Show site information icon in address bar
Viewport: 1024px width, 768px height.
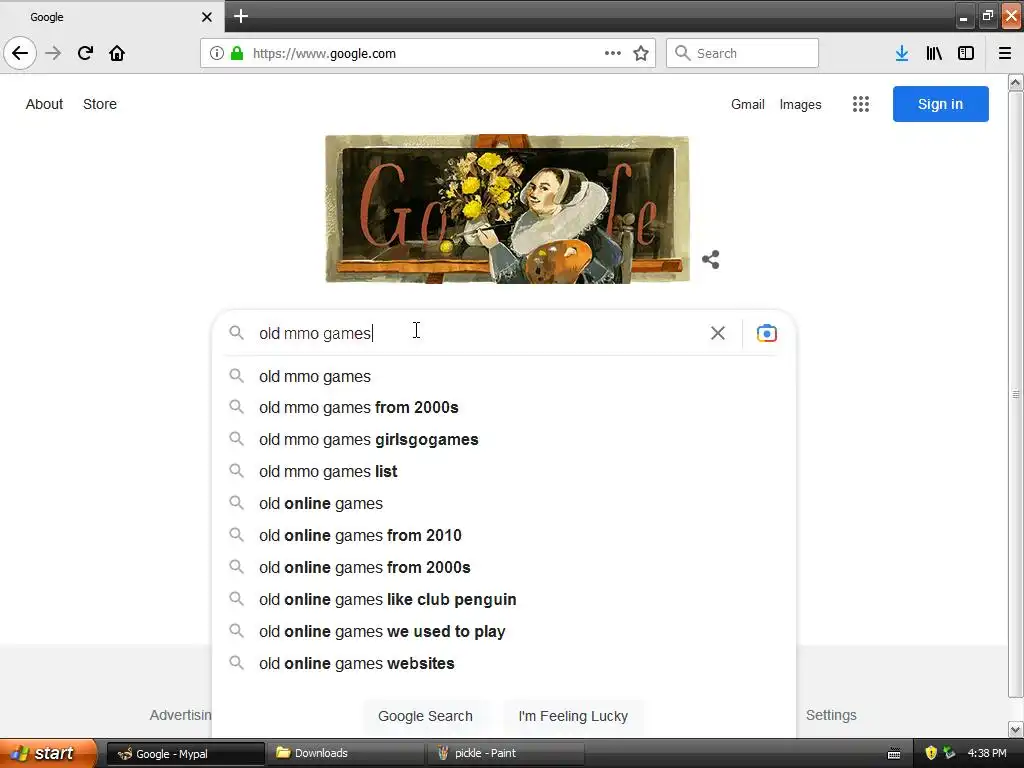coord(217,53)
